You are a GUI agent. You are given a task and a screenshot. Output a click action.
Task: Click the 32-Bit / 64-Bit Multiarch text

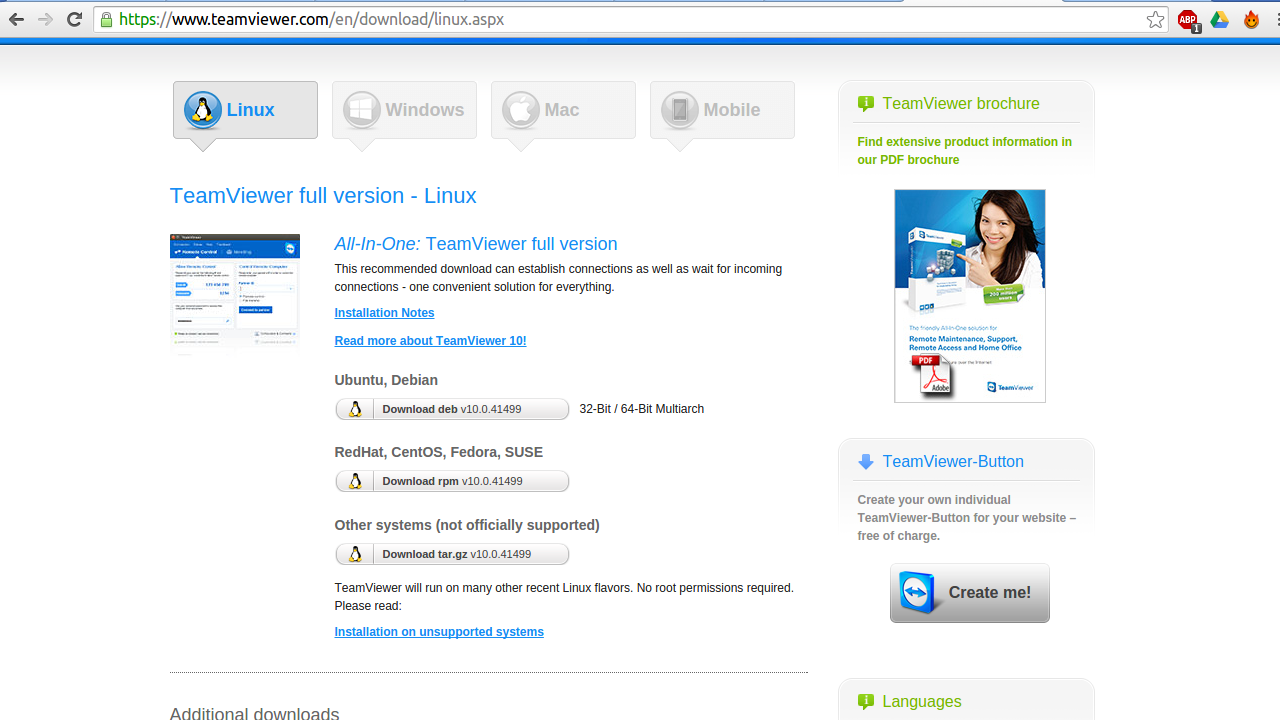pos(642,409)
